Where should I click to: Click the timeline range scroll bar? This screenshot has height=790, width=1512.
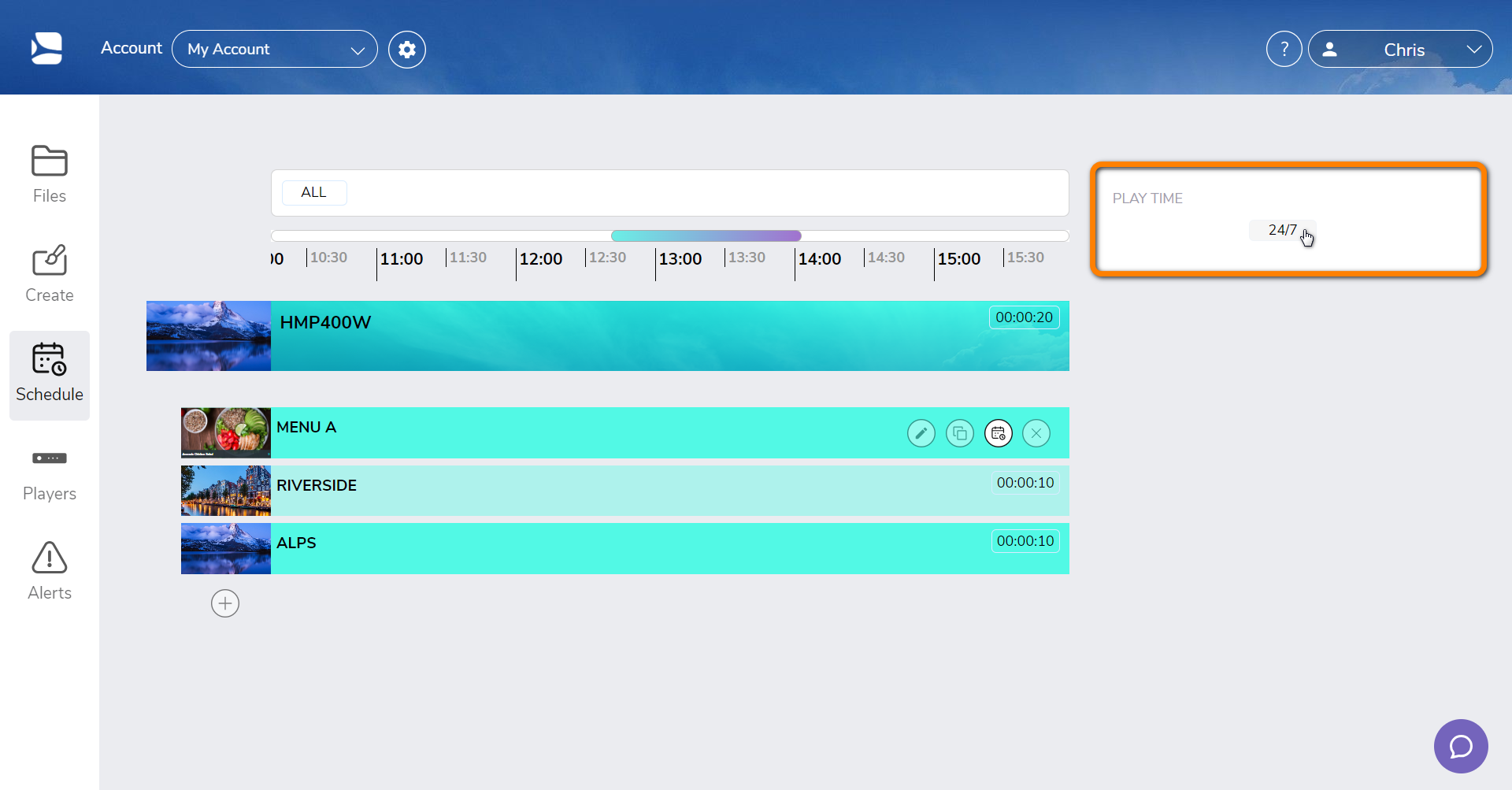coord(706,236)
